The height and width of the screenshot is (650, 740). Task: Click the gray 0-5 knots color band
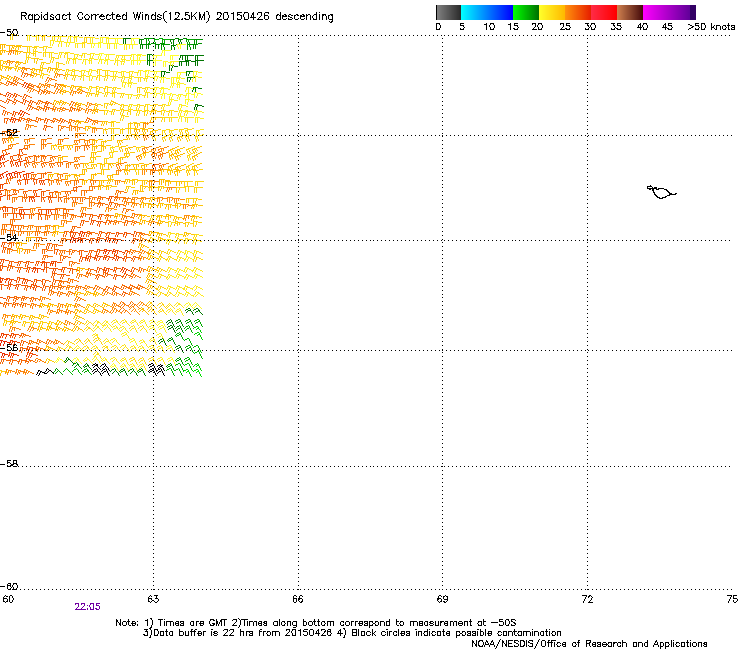click(448, 12)
